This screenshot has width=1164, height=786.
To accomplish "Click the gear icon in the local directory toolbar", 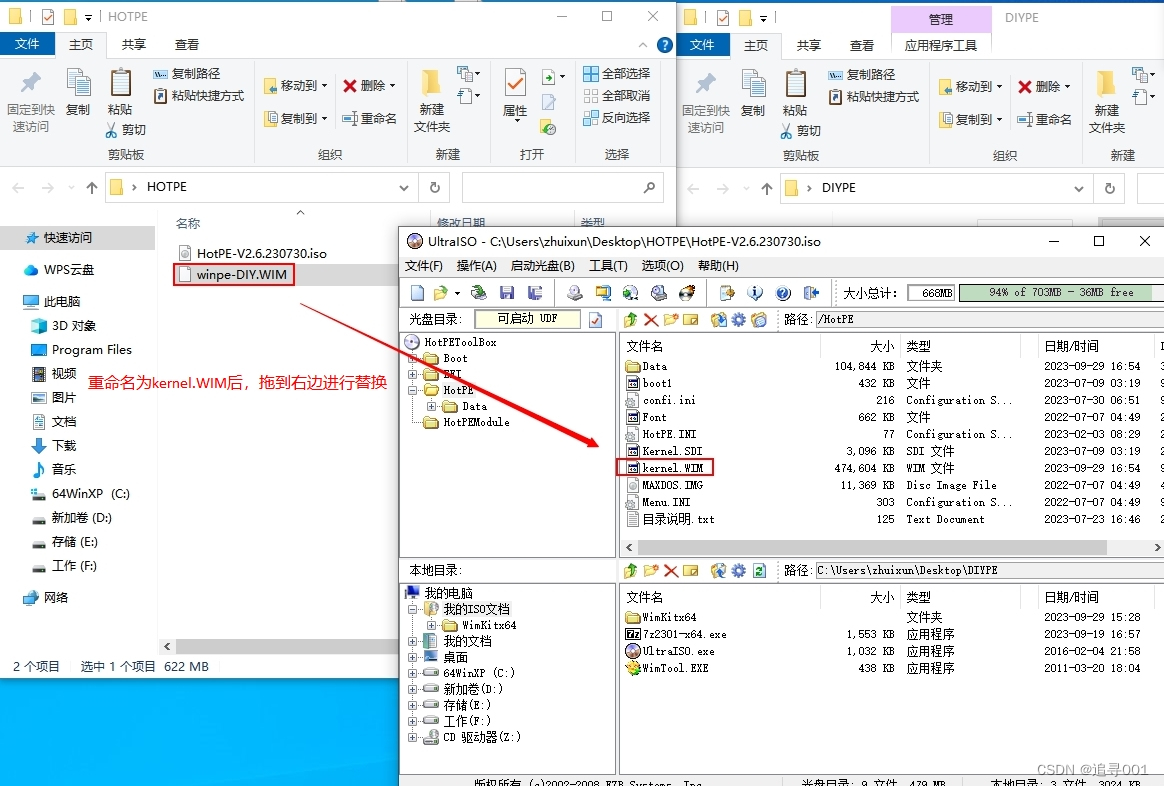I will [739, 571].
